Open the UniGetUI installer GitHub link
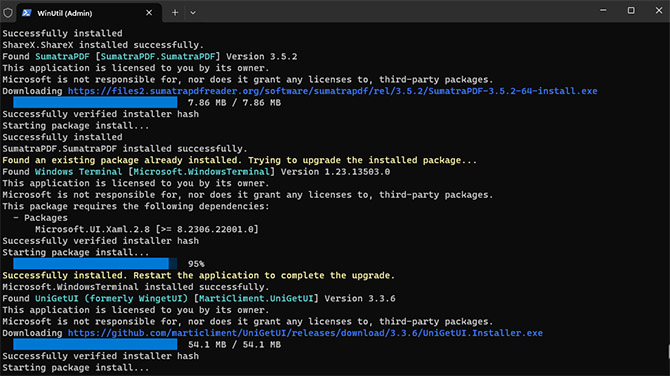The width and height of the screenshot is (670, 376). point(305,333)
